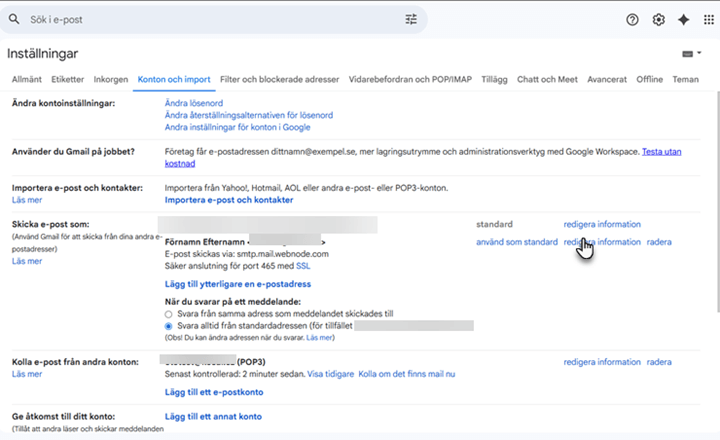Click the 'Testa utan kostnad' link
This screenshot has width=720, height=440.
coord(662,152)
